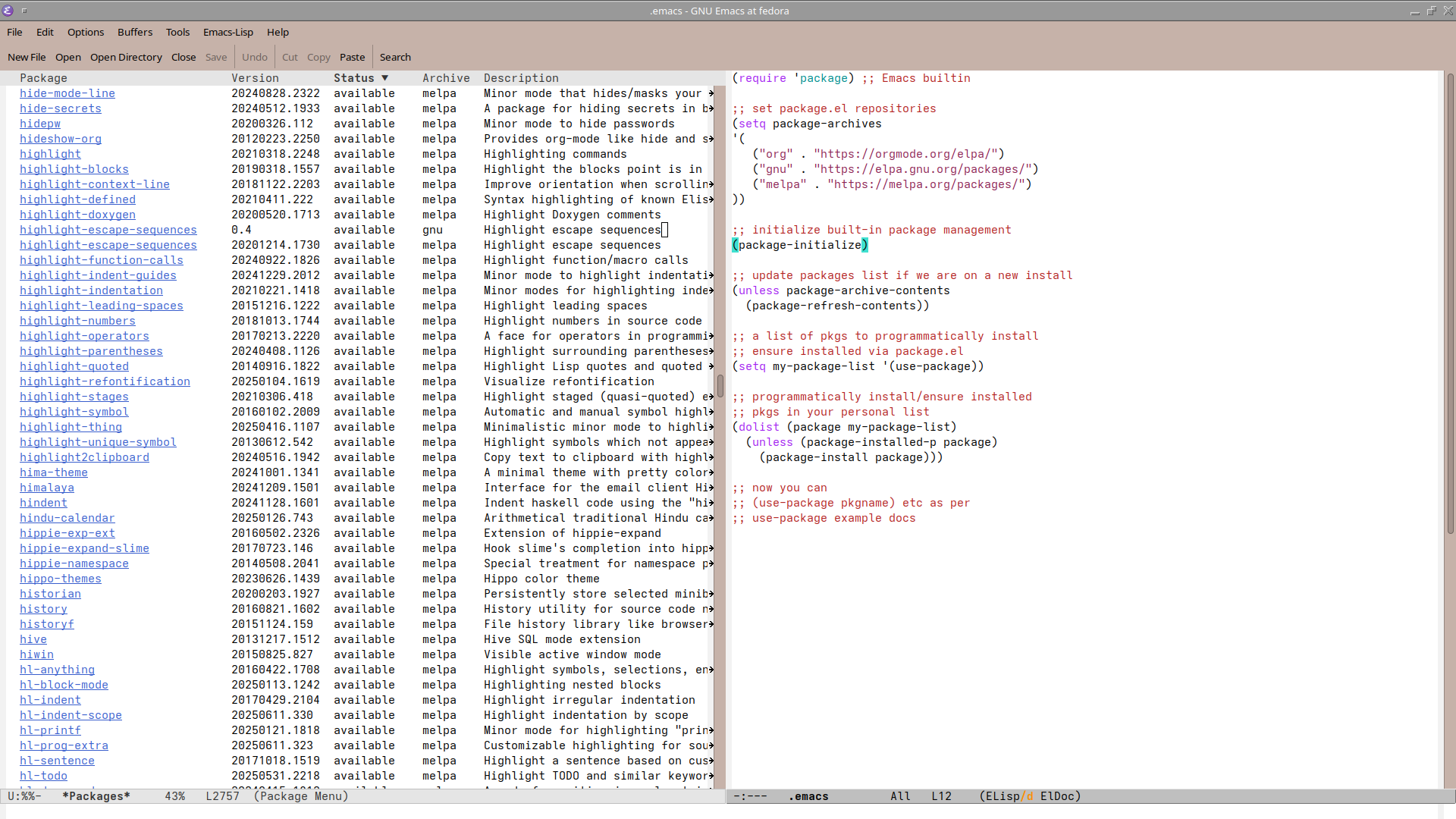Screen dimensions: 1456x819
Task: Open the highlight-numbers package link
Action: 77,321
